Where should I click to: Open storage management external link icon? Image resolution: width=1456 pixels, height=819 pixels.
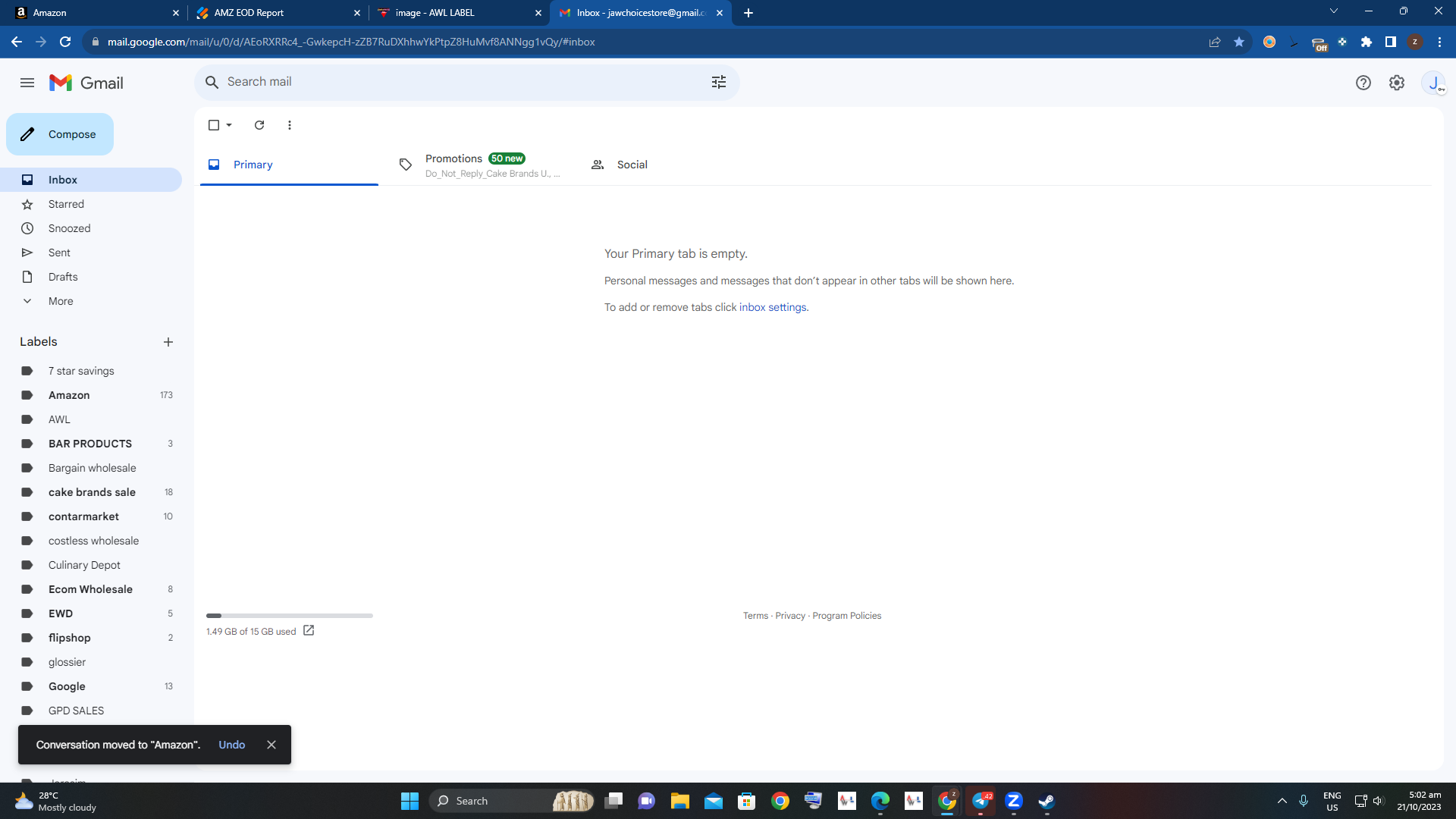(x=309, y=630)
